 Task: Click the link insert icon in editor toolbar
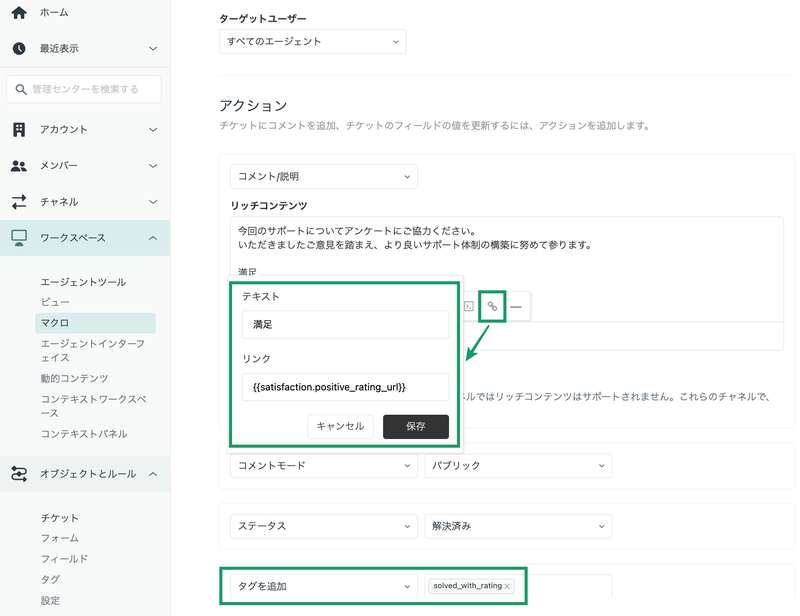pyautogui.click(x=492, y=306)
